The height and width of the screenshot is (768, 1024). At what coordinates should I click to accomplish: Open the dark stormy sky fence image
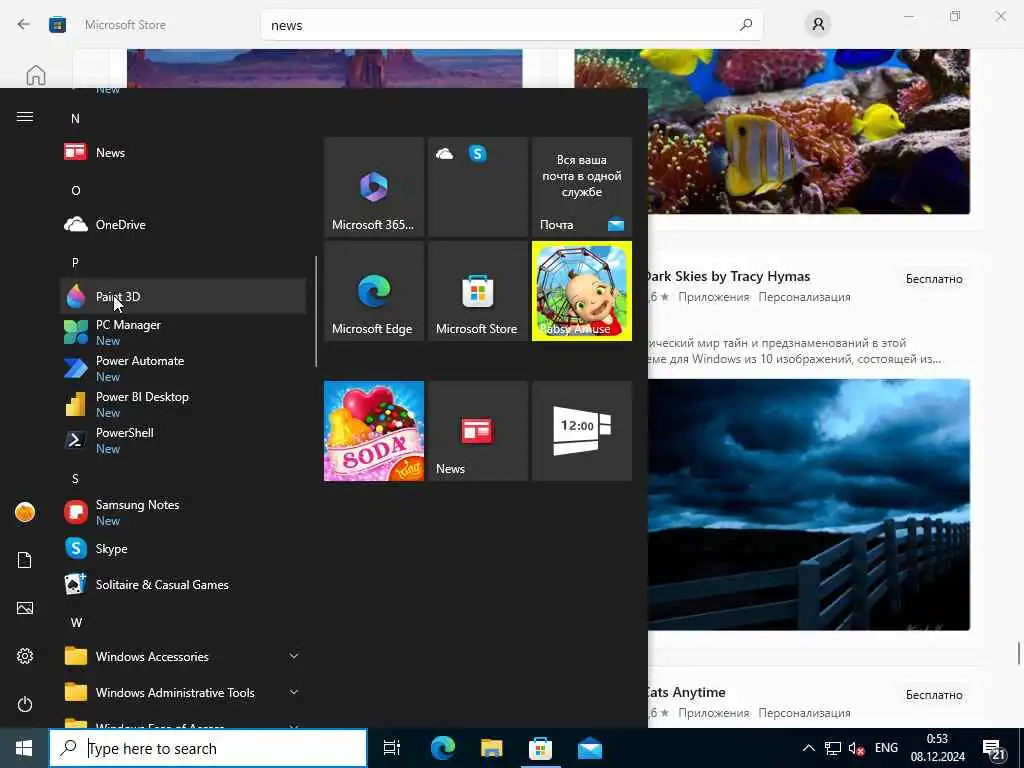[809, 505]
